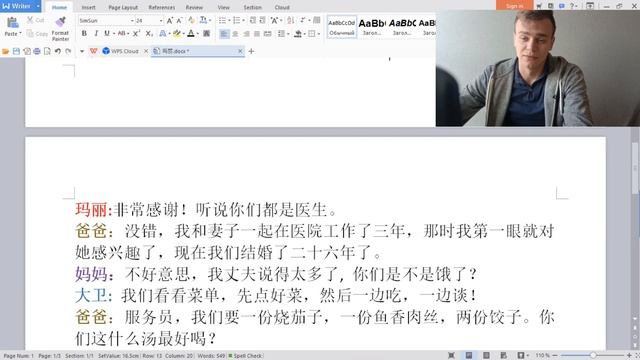Viewport: 640px width, 360px height.
Task: Click the Redo arrow icon
Action: [x=68, y=51]
